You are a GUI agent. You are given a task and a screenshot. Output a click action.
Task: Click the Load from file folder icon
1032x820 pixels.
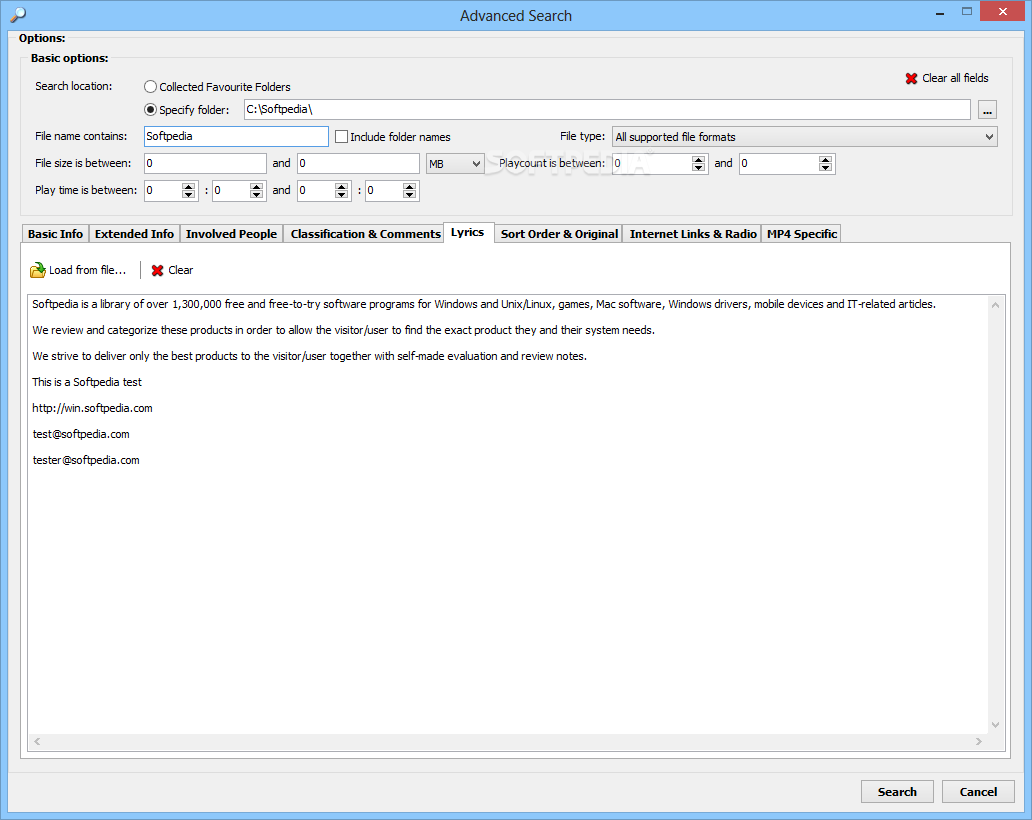[38, 270]
